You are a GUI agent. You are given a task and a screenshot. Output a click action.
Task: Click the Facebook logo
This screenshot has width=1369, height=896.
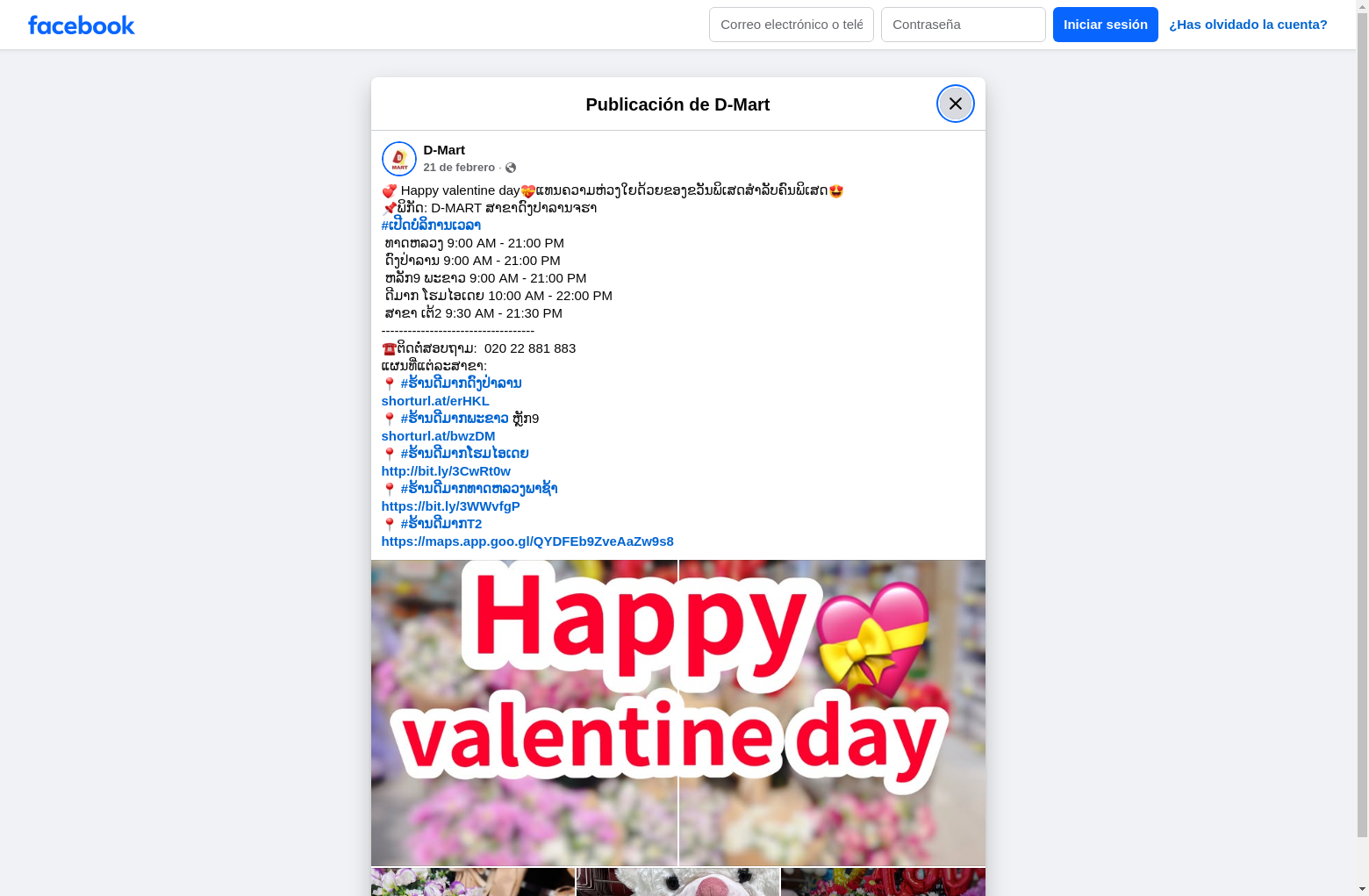(x=82, y=25)
